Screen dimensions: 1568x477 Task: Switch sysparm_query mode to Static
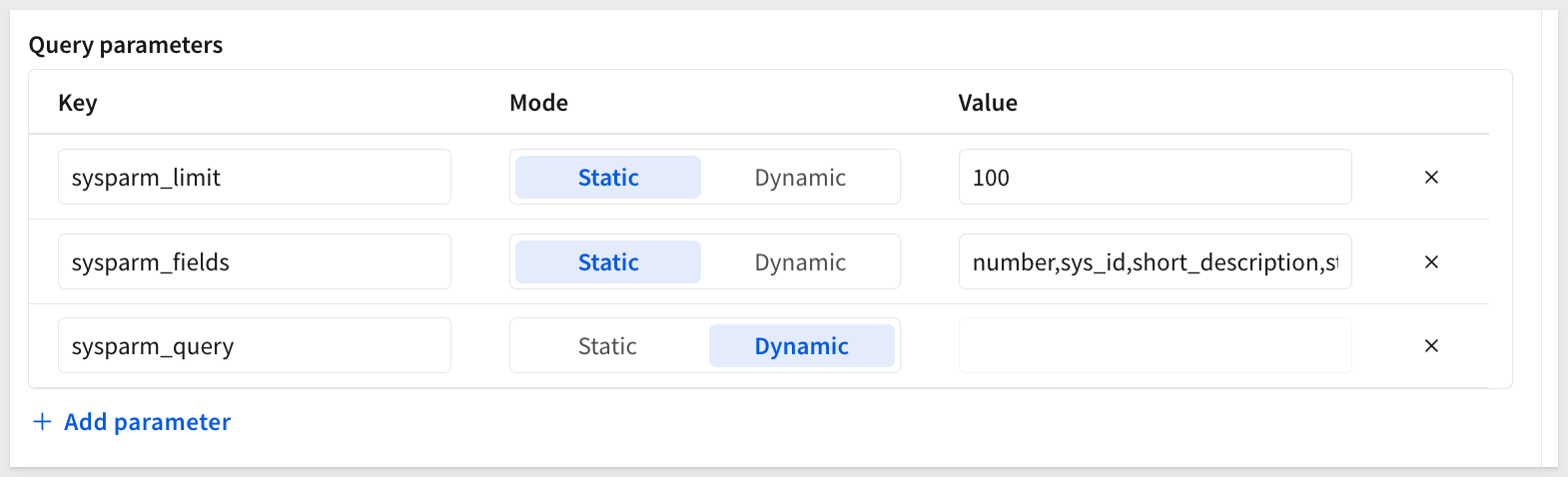pos(607,345)
